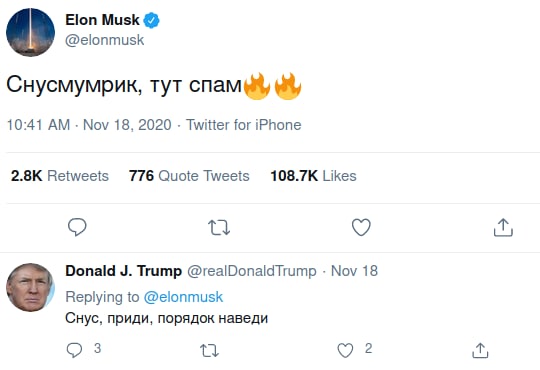Like the main tweet with heart icon

coord(361,227)
